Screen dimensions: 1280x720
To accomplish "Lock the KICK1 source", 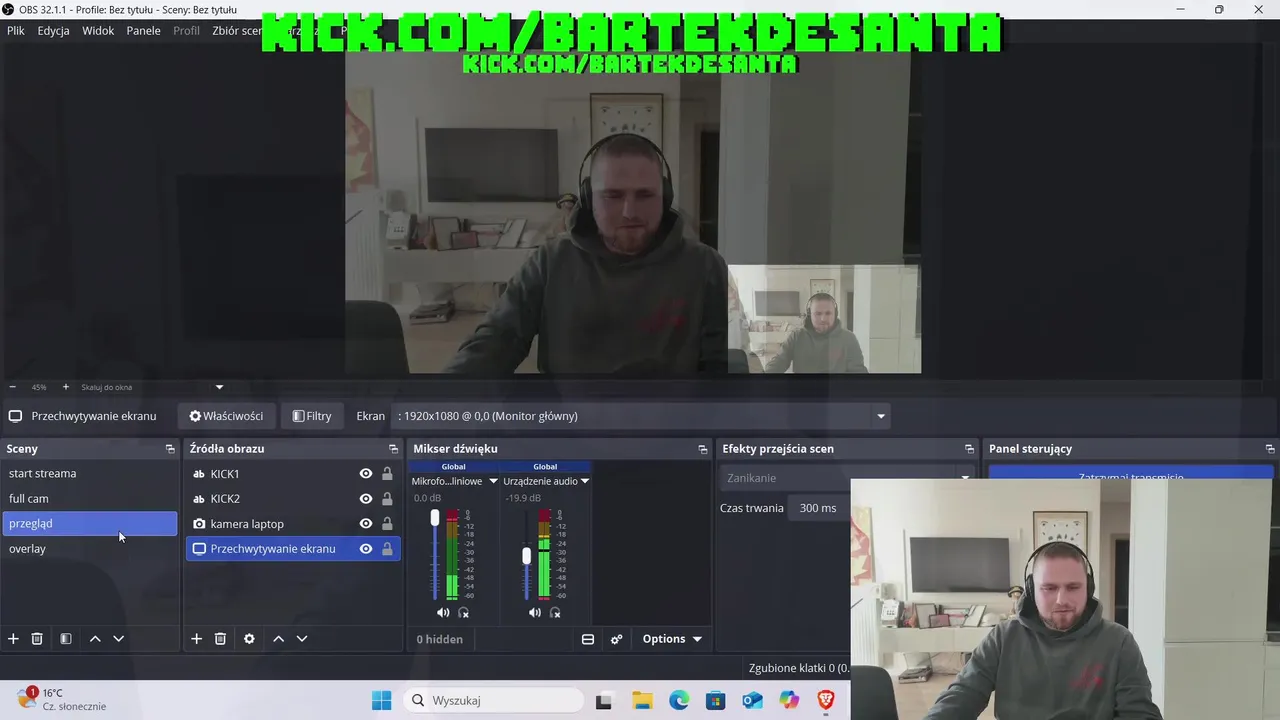I will click(387, 474).
